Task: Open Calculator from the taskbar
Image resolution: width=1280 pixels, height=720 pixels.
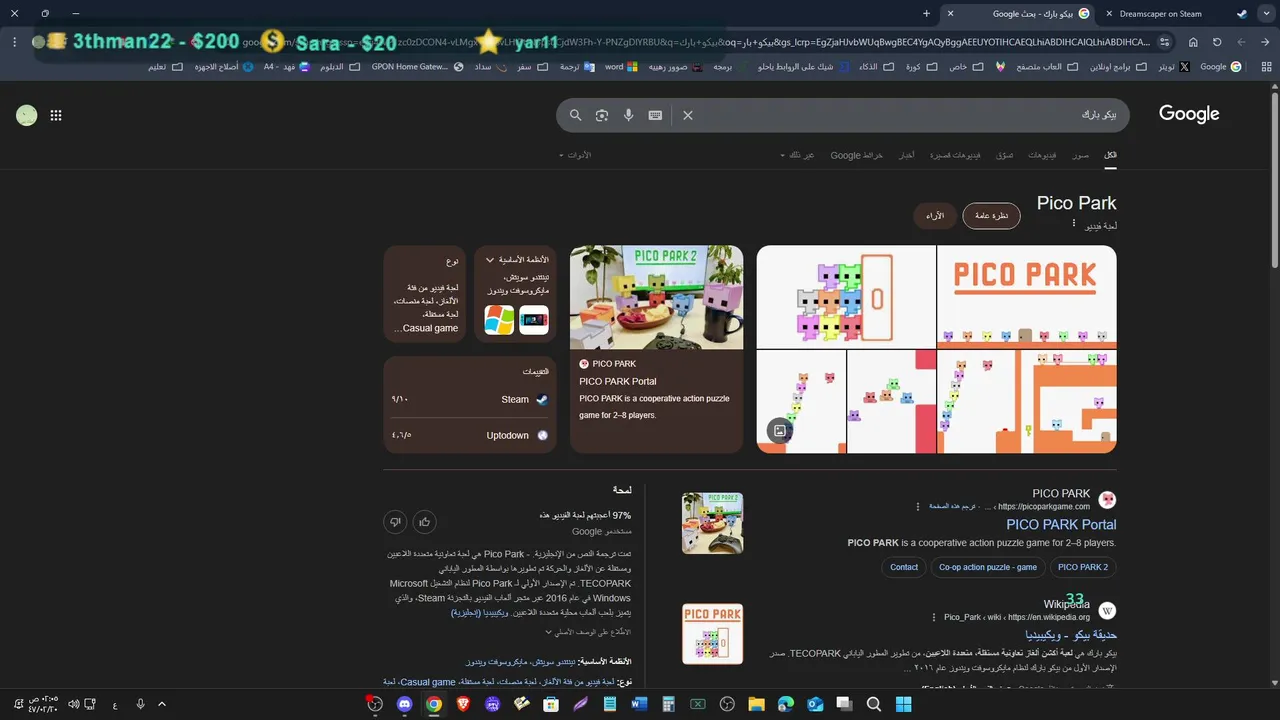Action: click(x=668, y=704)
